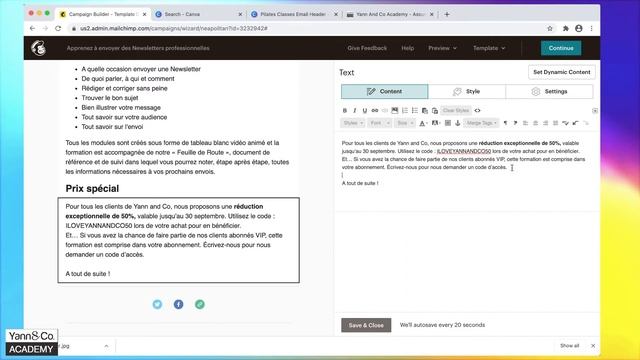Click the paste as plain text icon
Image resolution: width=640 pixels, height=360 pixels.
coord(425,111)
